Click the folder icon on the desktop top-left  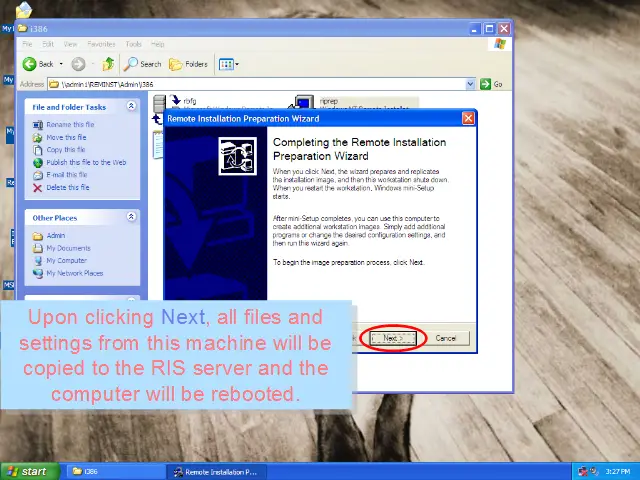[24, 10]
